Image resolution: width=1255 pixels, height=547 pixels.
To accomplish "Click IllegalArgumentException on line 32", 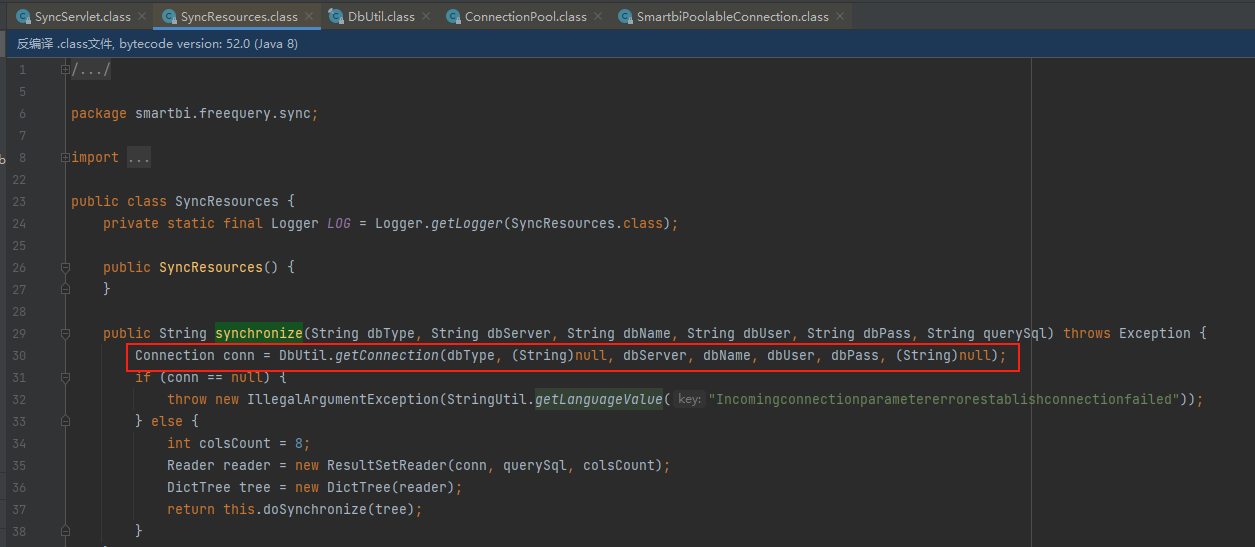I will pyautogui.click(x=343, y=399).
